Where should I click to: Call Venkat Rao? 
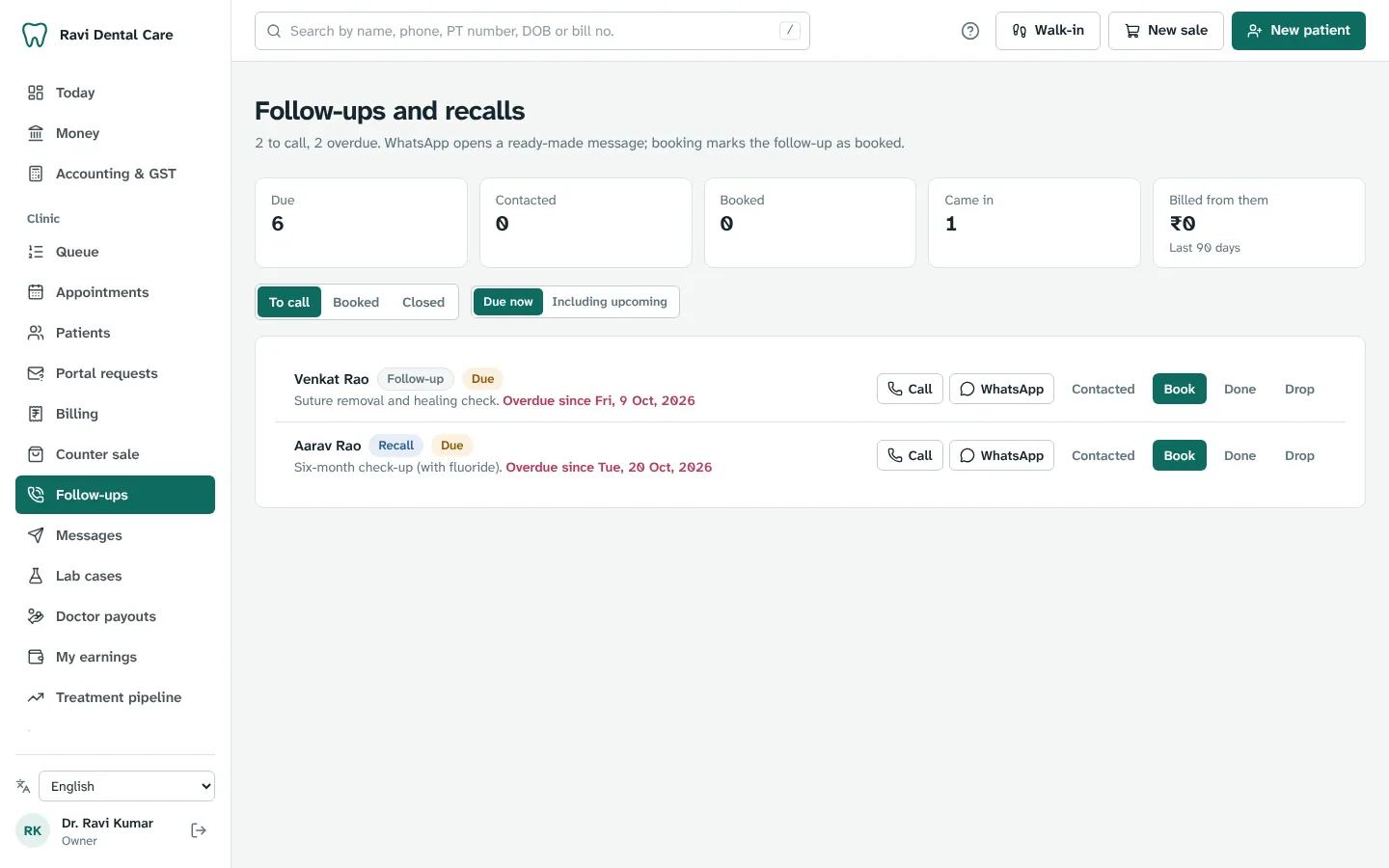click(x=910, y=389)
